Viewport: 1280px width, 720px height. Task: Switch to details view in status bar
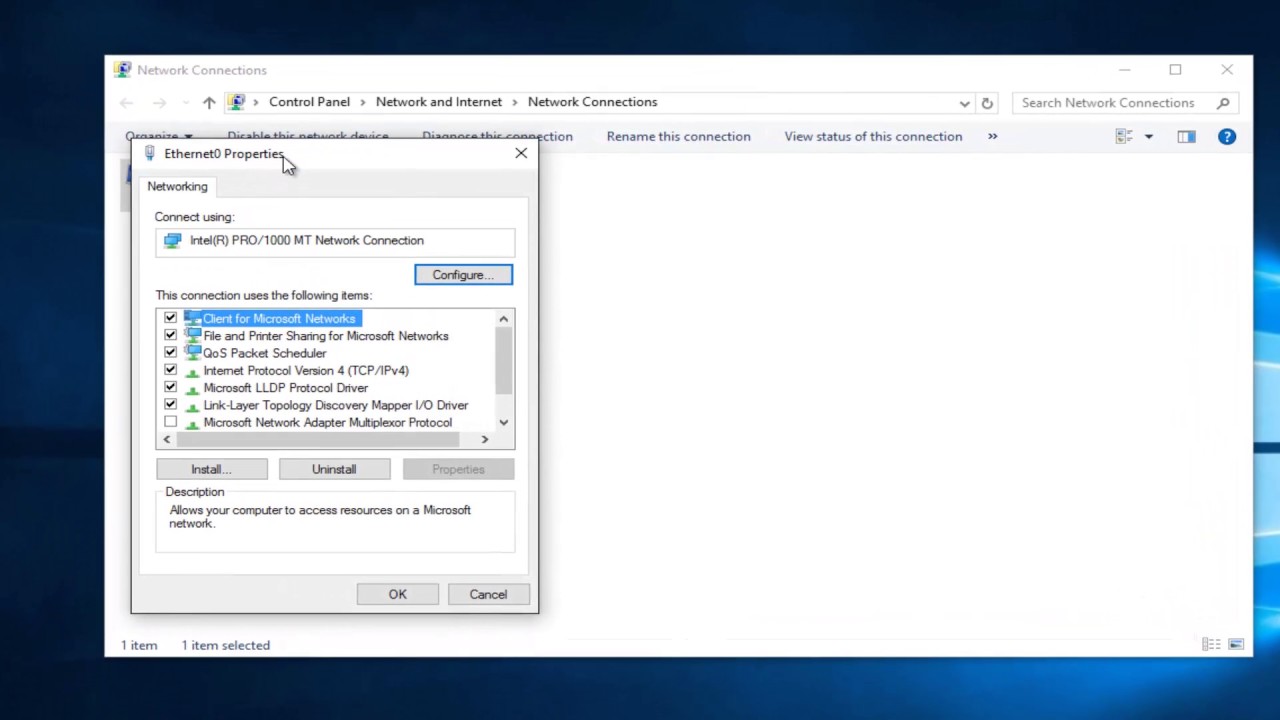[x=1211, y=645]
